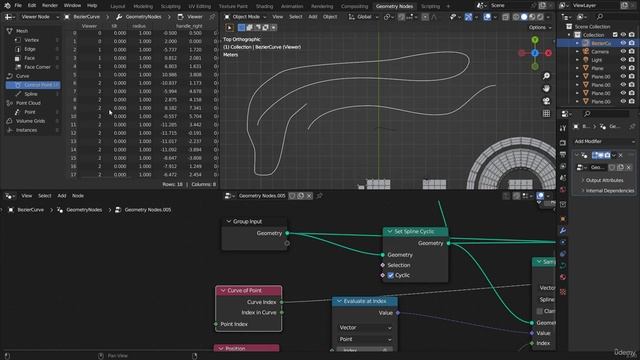The image size is (640, 360).
Task: Click the zoom magnifier icon in the viewport
Action: click(546, 76)
